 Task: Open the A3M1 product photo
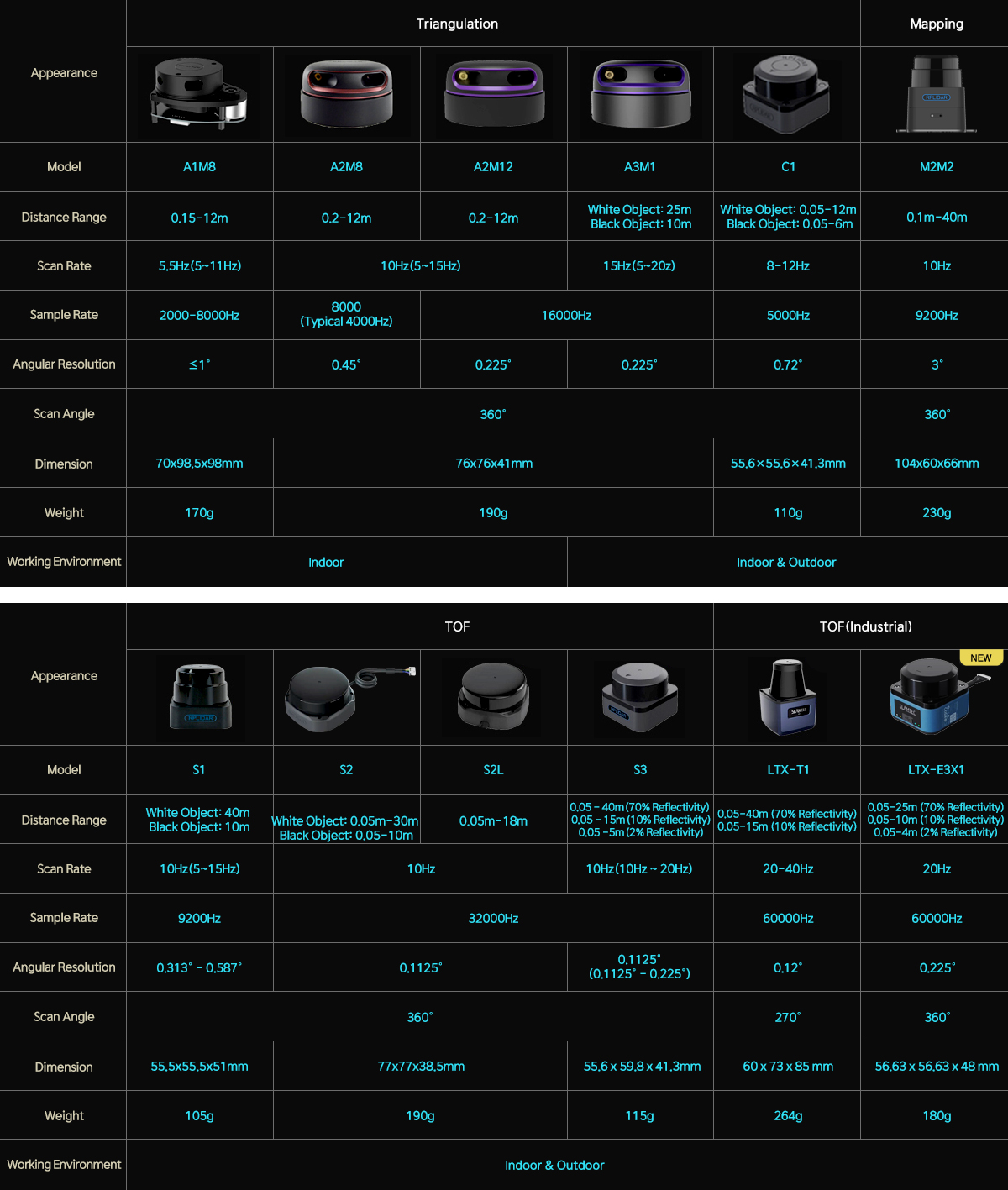[640, 94]
